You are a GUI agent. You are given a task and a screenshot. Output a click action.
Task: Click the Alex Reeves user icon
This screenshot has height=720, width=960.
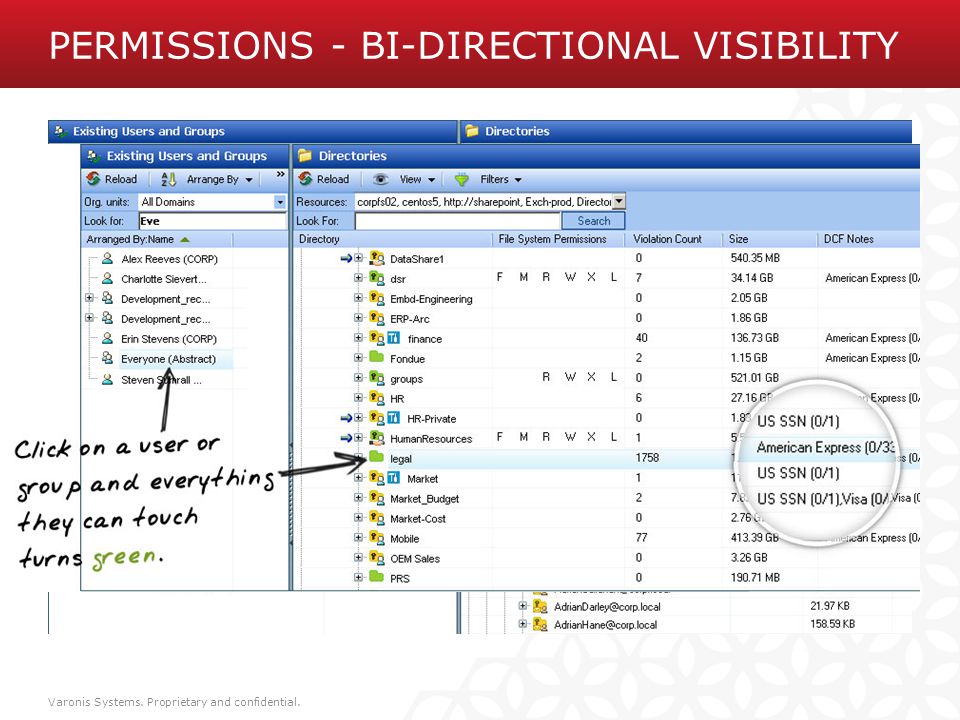[x=107, y=258]
